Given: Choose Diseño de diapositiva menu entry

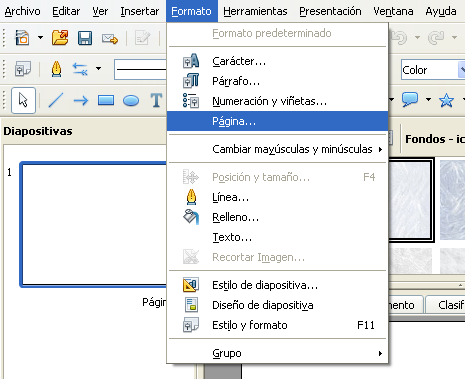Looking at the screenshot, I should pos(277,305).
